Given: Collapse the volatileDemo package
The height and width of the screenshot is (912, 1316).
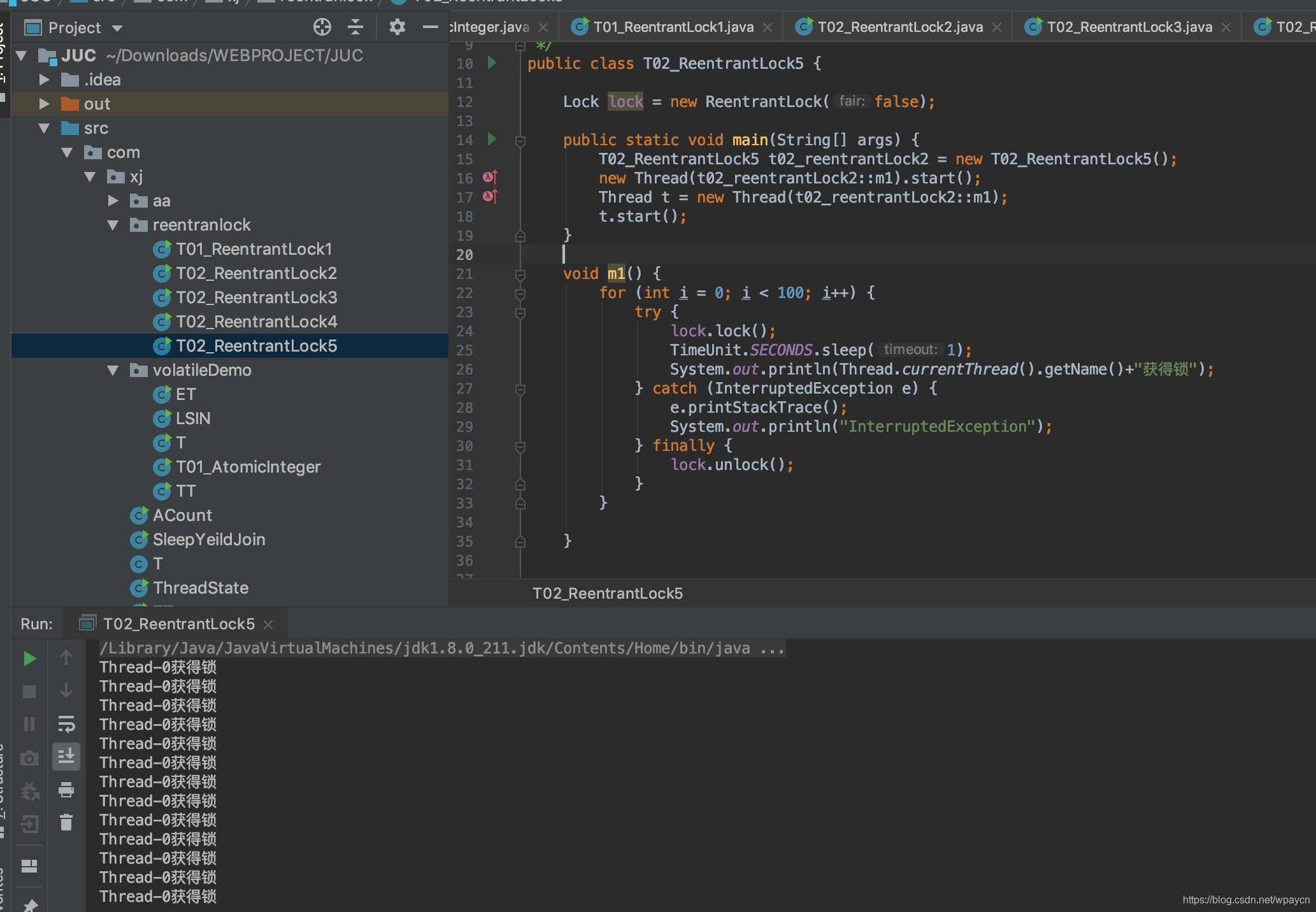Looking at the screenshot, I should pyautogui.click(x=113, y=370).
